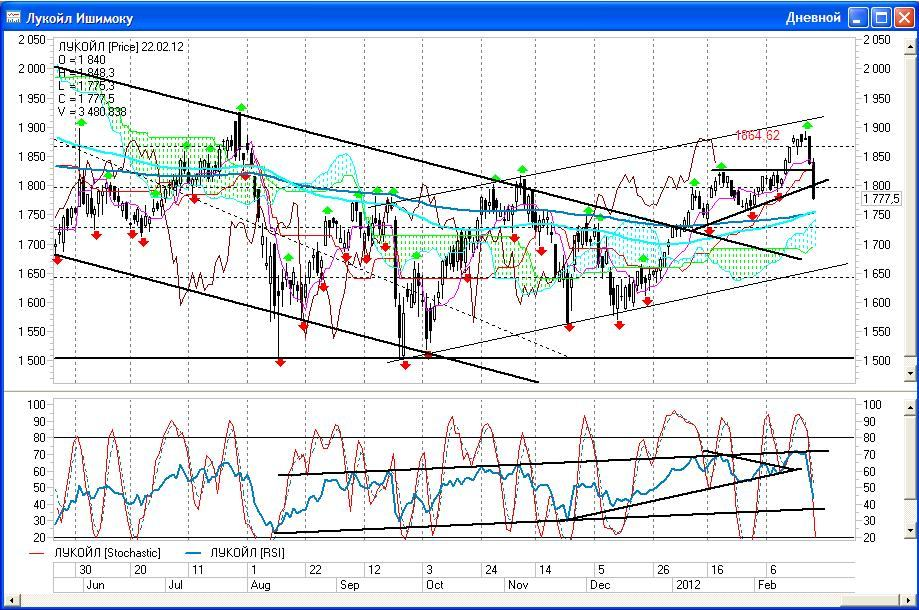Minimize the Лукойл Ишимоку window
The width and height of the screenshot is (919, 610).
[x=858, y=18]
